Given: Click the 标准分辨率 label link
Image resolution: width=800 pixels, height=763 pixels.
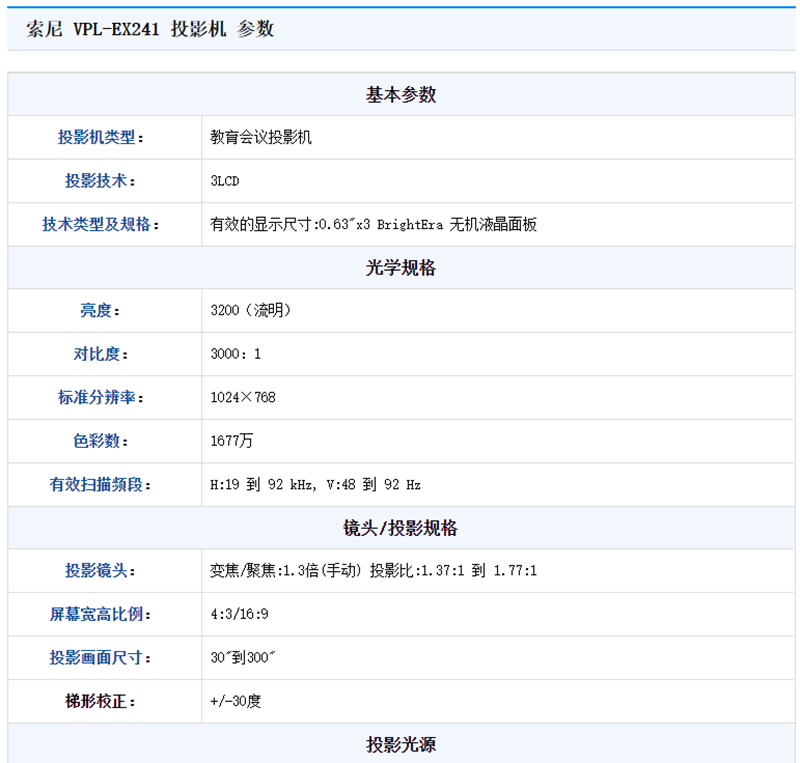Looking at the screenshot, I should point(100,398).
